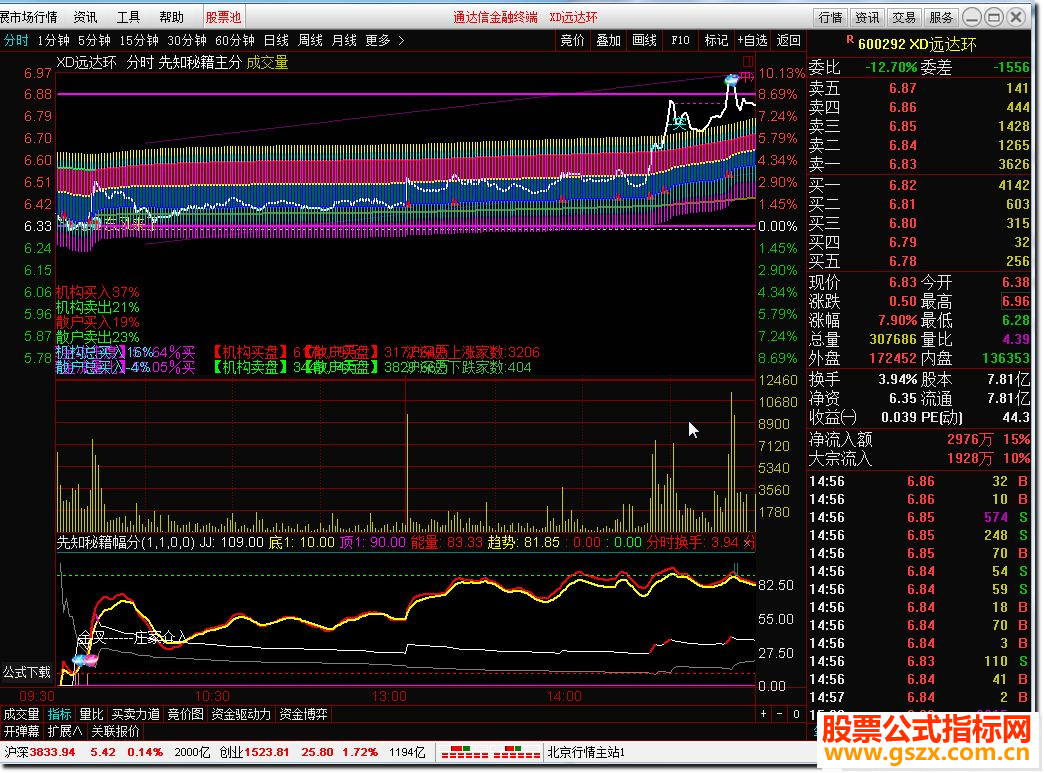1044x773 pixels.
Task: Click the 交易 button at top right
Action: click(904, 17)
